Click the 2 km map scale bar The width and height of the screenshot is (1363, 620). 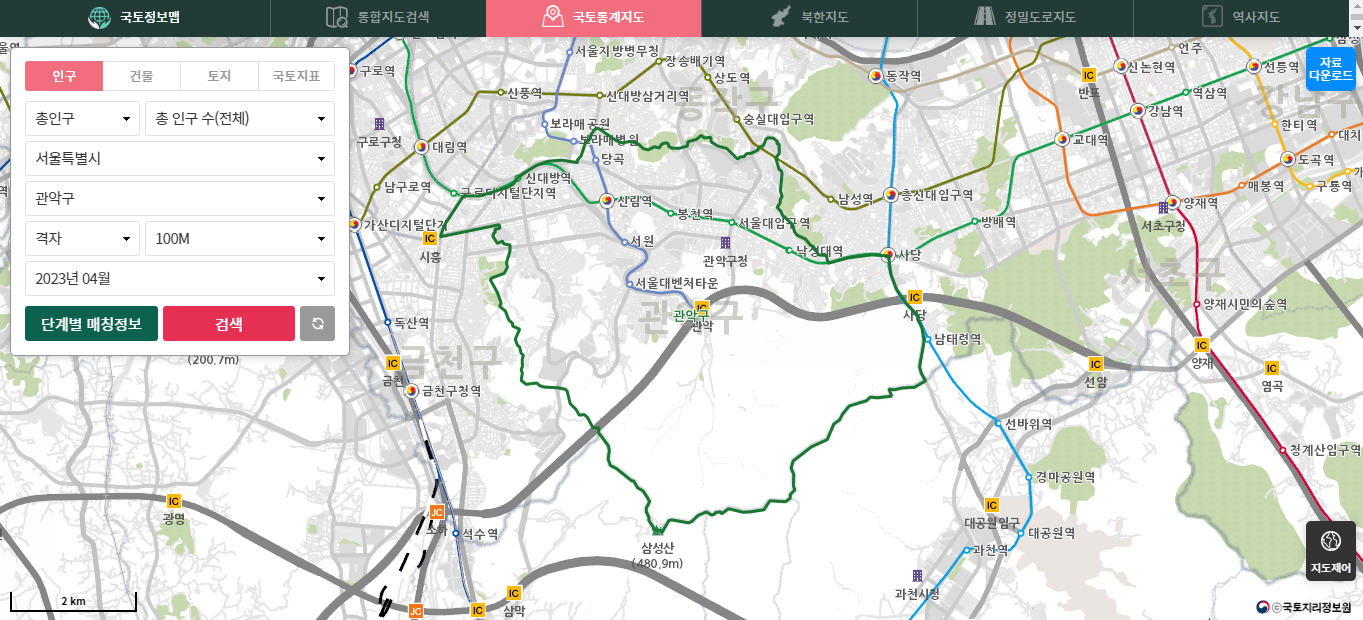(x=73, y=601)
